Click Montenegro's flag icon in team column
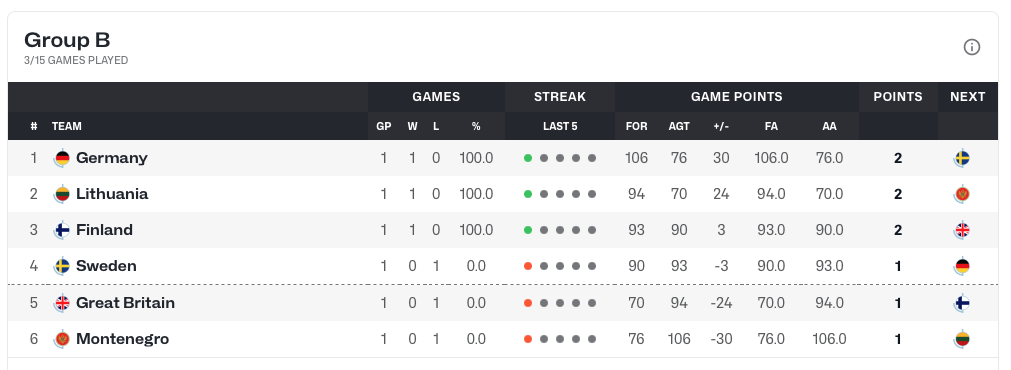The image size is (1011, 370). coord(62,339)
